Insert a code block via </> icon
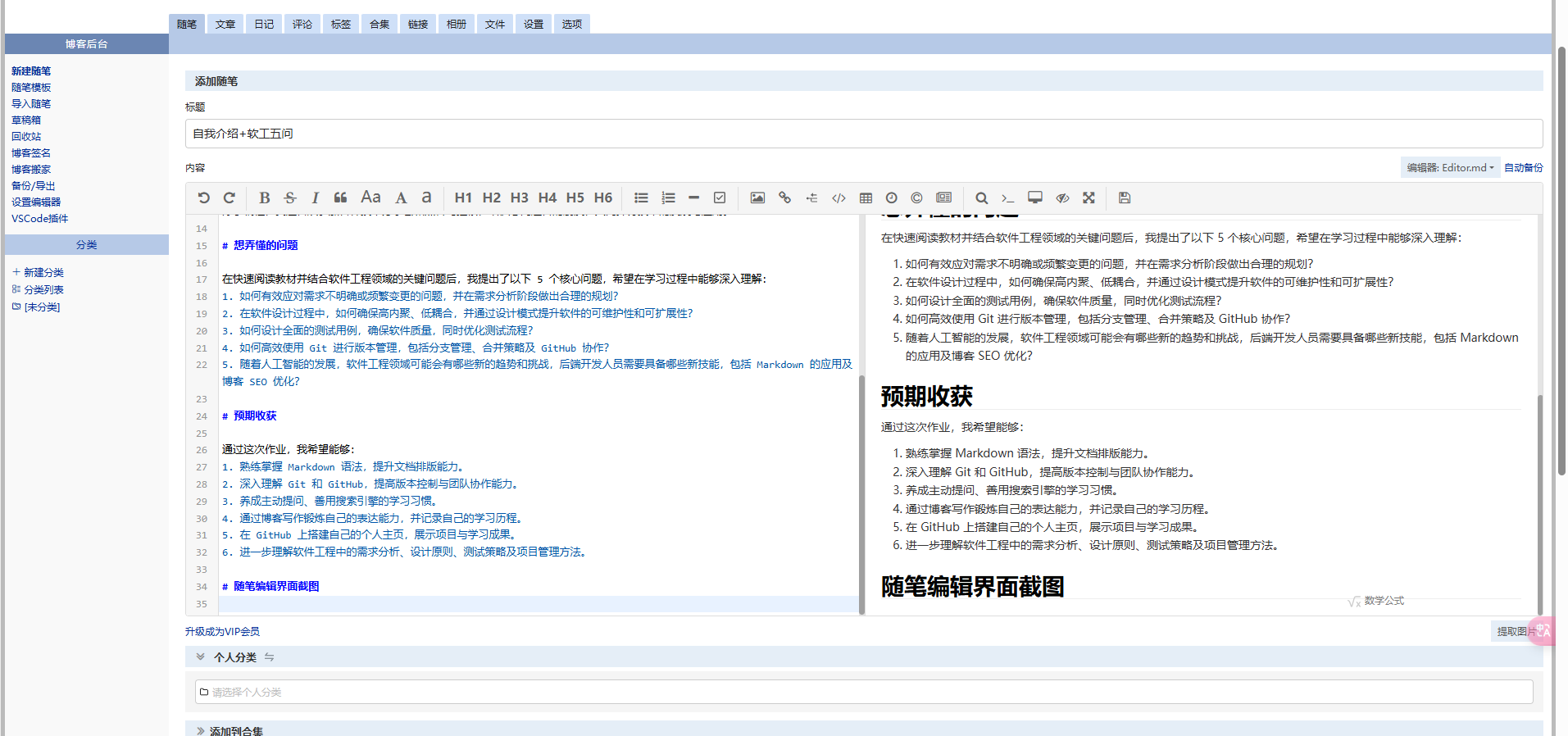The image size is (1568, 736). [839, 198]
